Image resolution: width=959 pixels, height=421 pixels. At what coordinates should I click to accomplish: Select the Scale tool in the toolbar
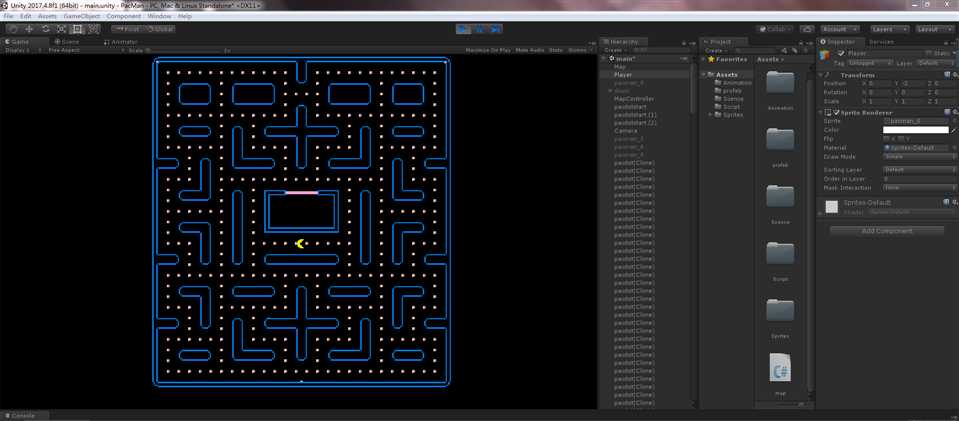61,29
